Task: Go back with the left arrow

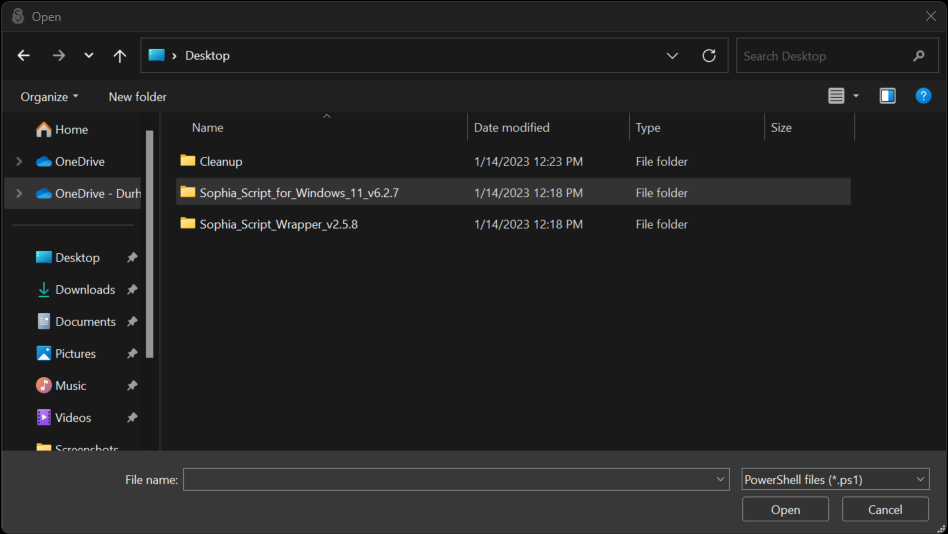Action: click(24, 56)
